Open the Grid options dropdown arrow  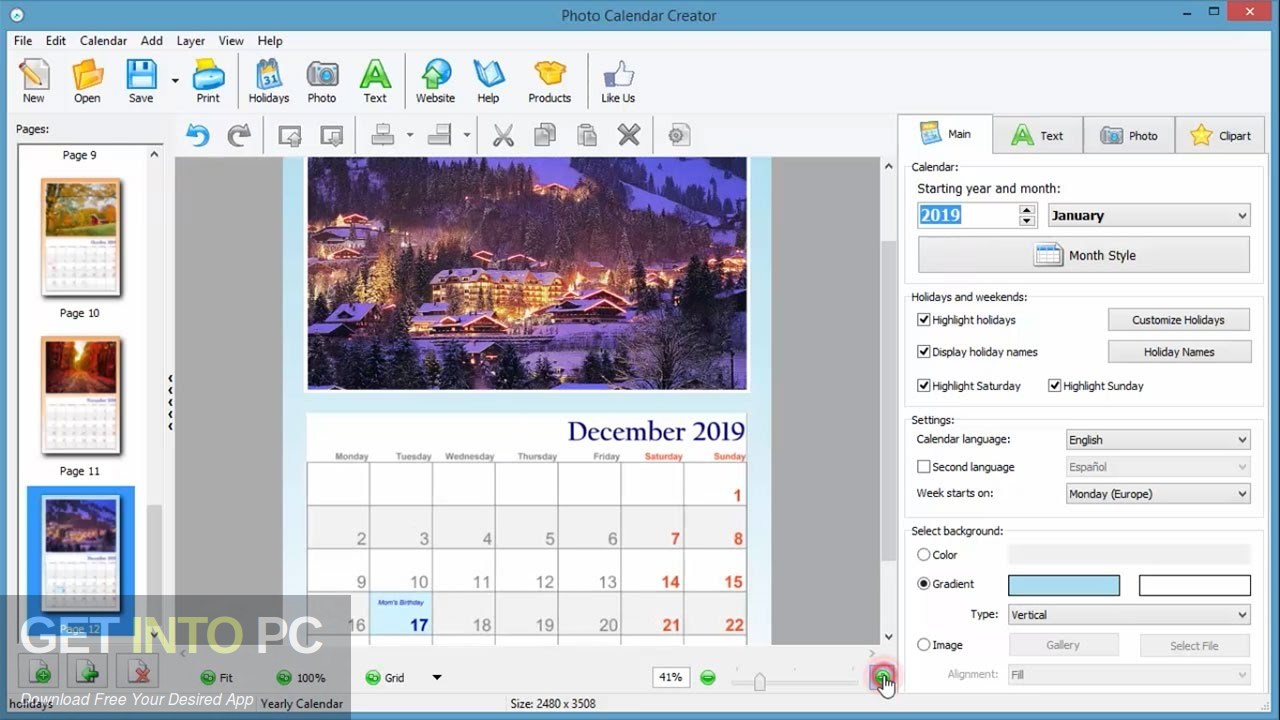(437, 678)
